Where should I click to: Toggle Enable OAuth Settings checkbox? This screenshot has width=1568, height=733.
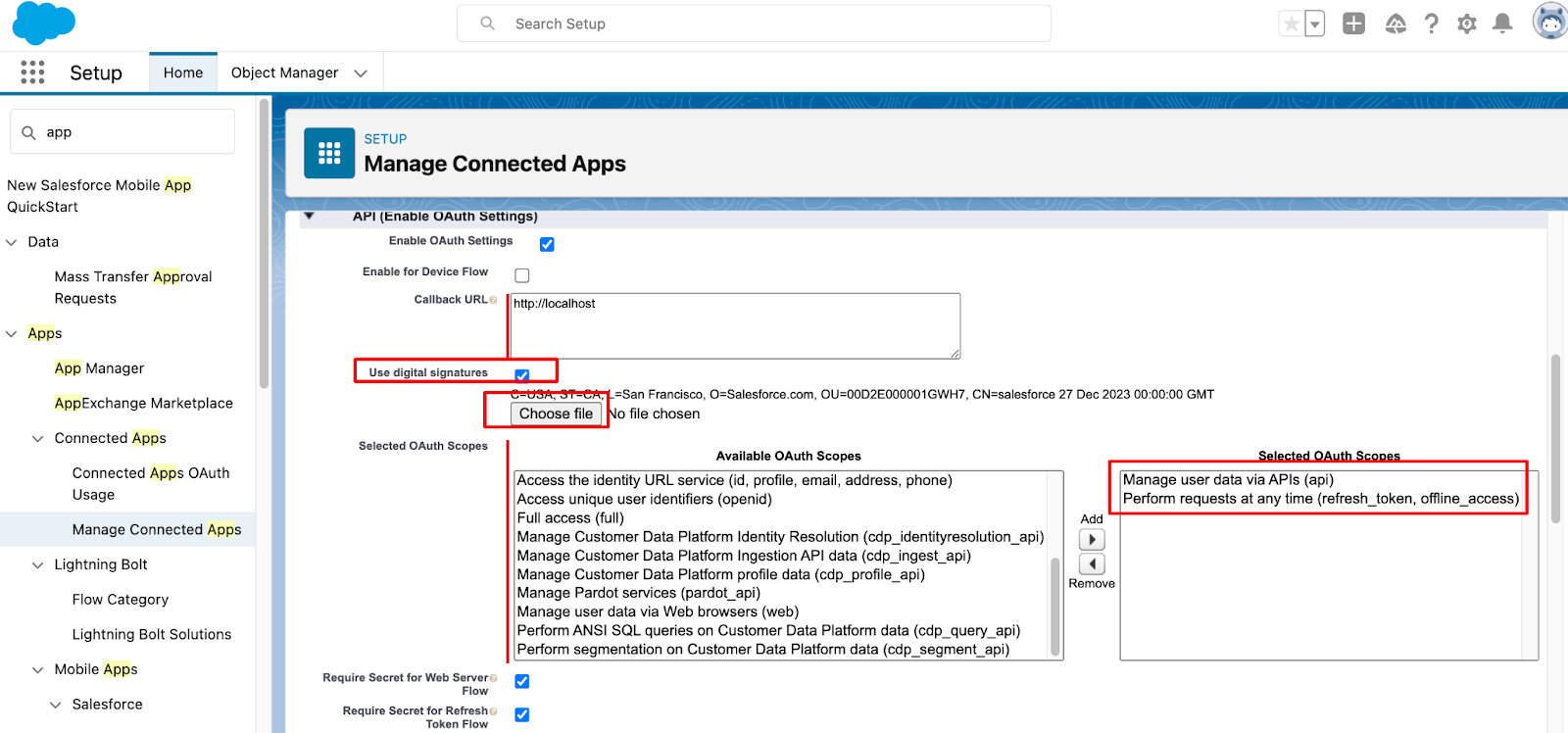547,244
